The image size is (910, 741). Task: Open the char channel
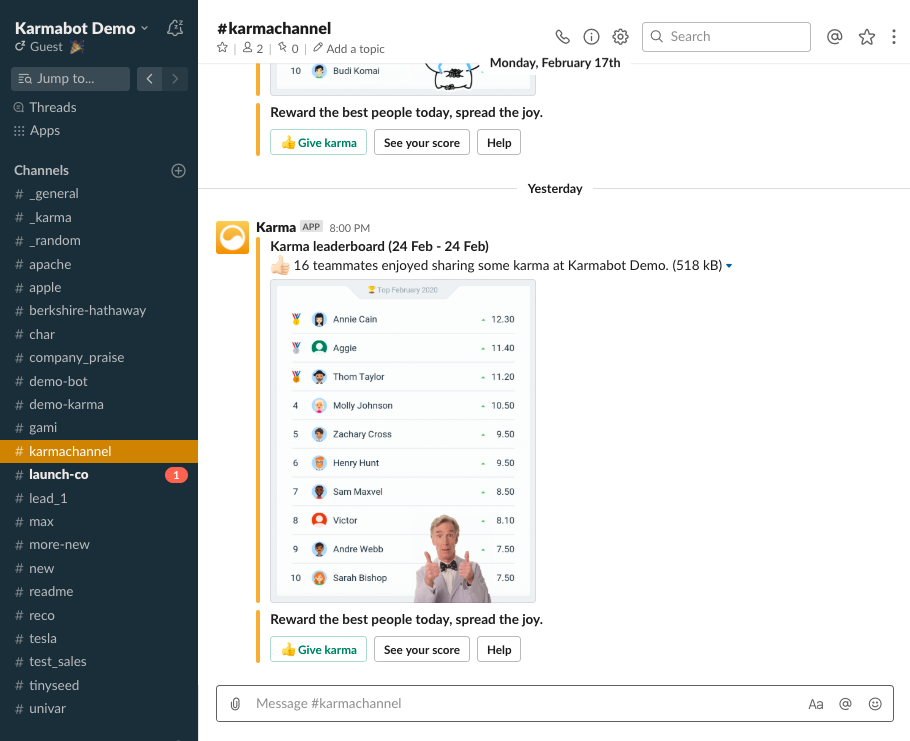click(99, 335)
